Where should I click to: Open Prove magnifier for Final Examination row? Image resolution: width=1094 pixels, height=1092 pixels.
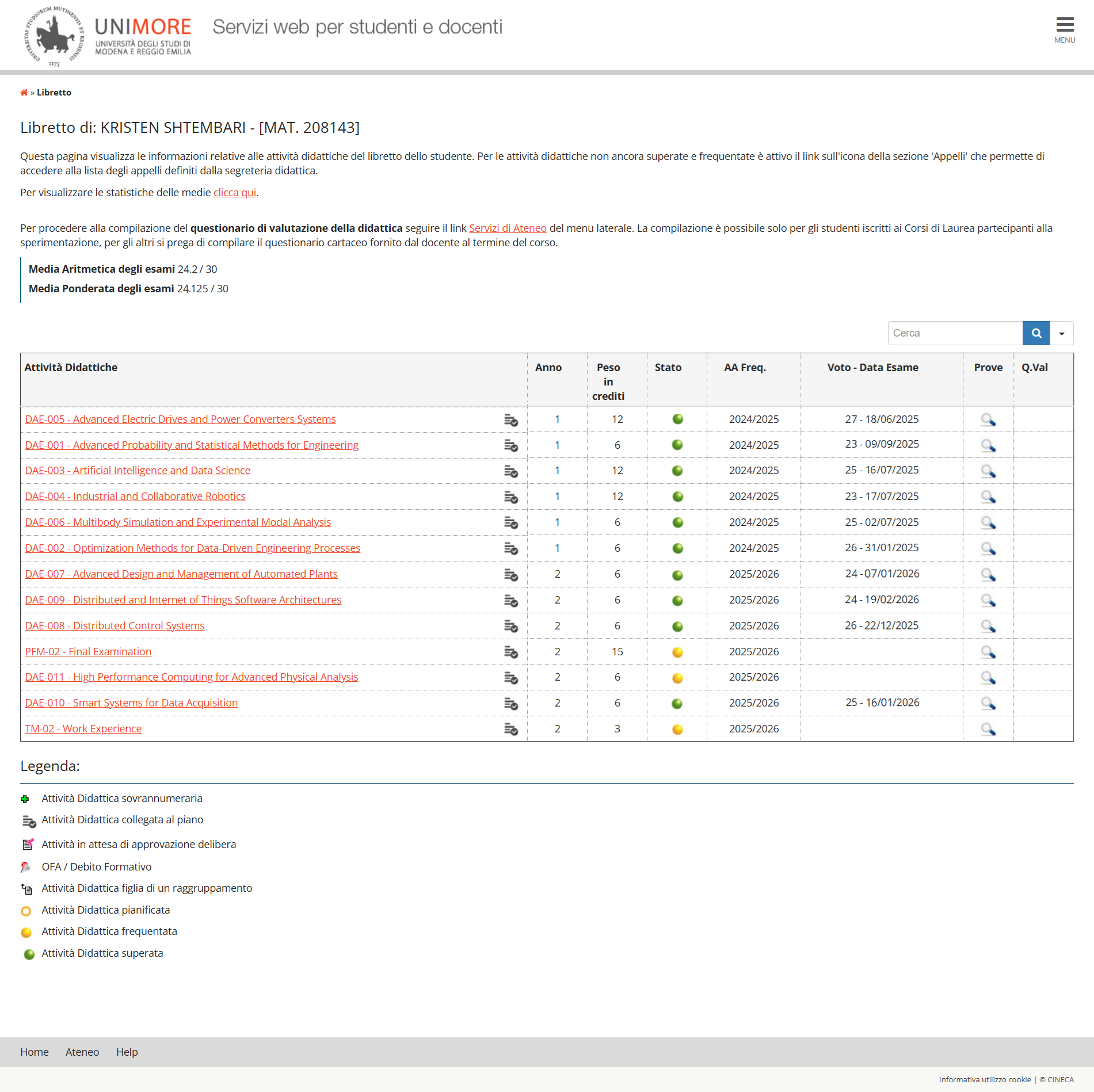pos(988,652)
